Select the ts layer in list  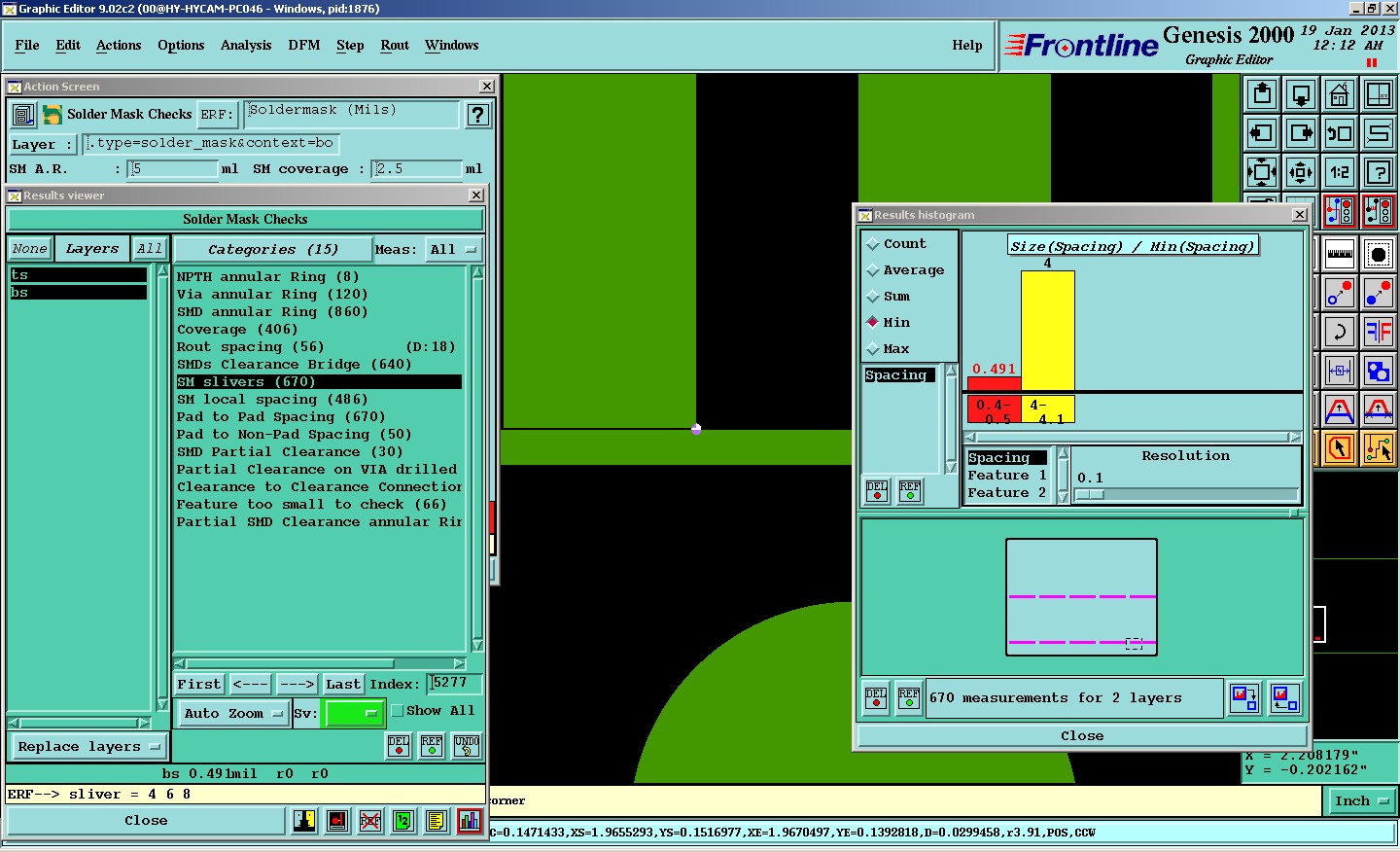(x=78, y=275)
